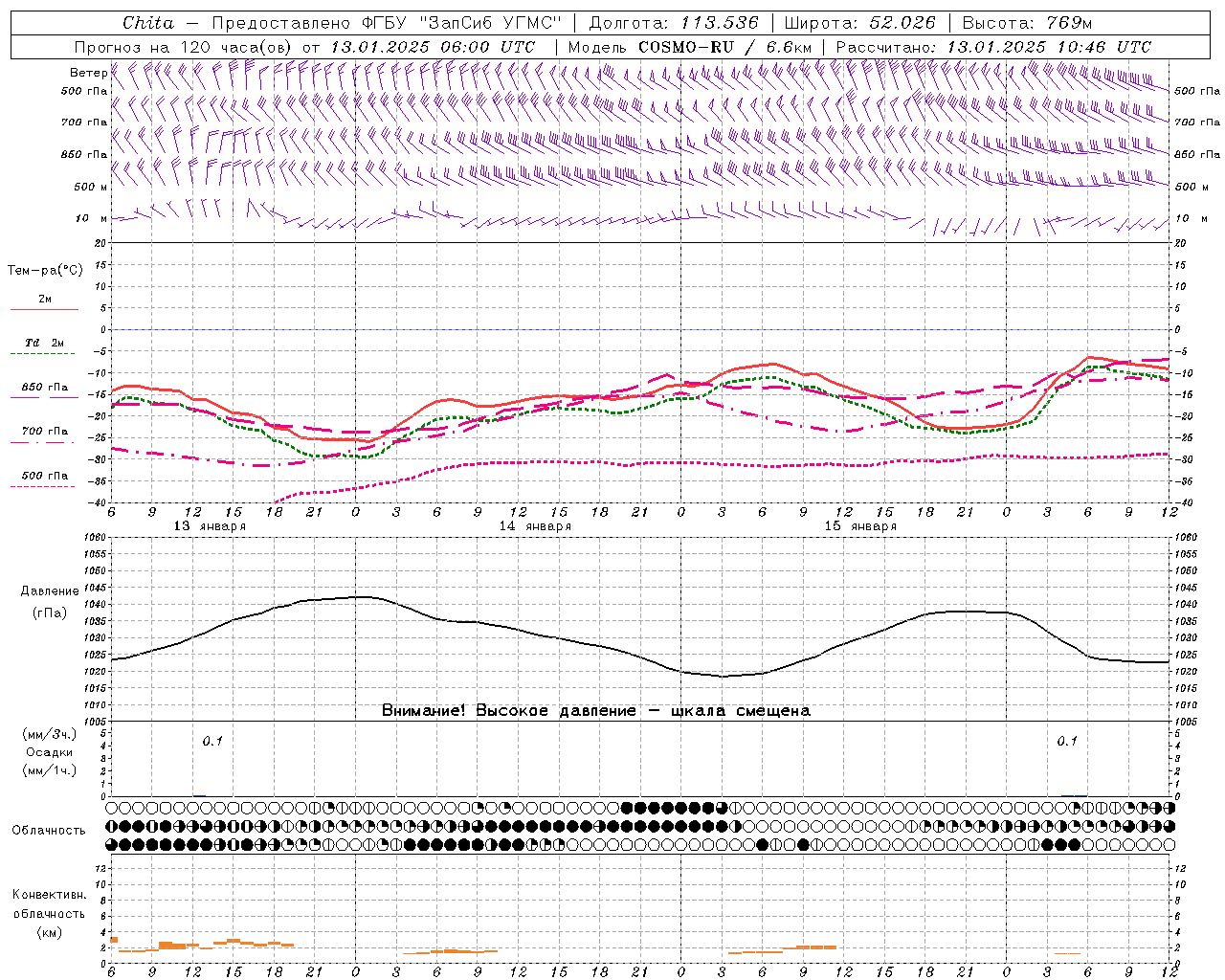The image size is (1225, 980).
Task: Click the "(км)" unit label
Action: (50, 932)
